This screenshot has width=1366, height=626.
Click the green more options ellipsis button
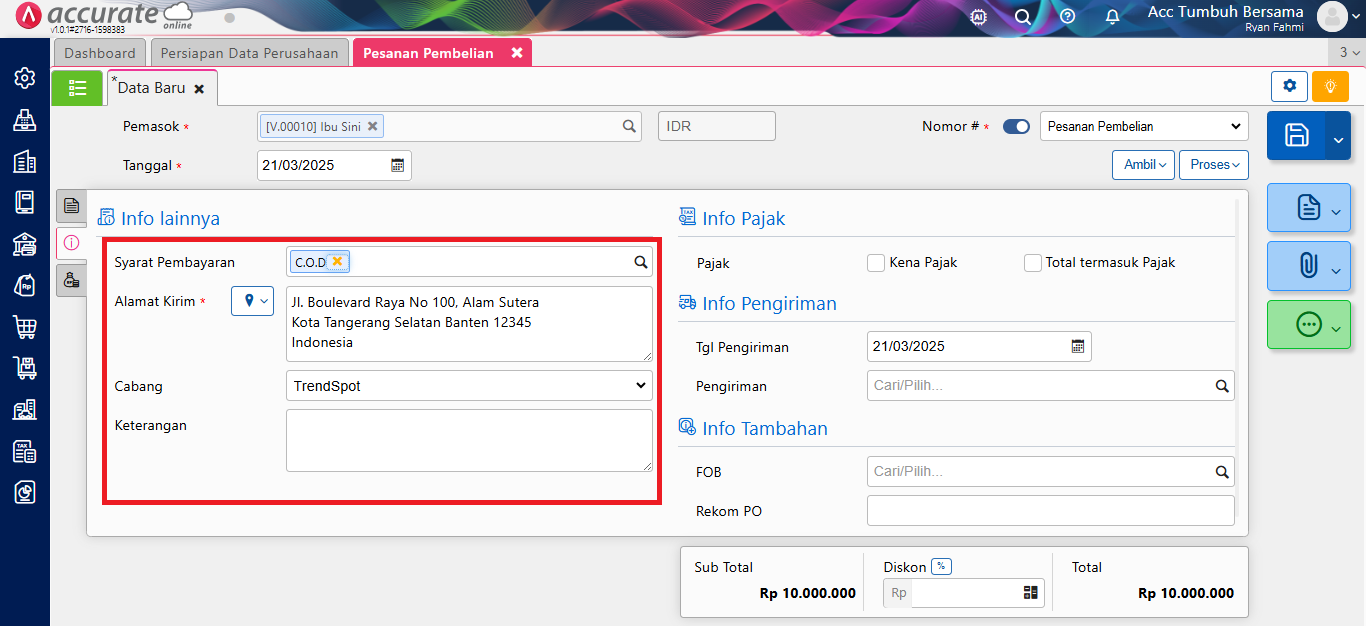pos(1309,324)
